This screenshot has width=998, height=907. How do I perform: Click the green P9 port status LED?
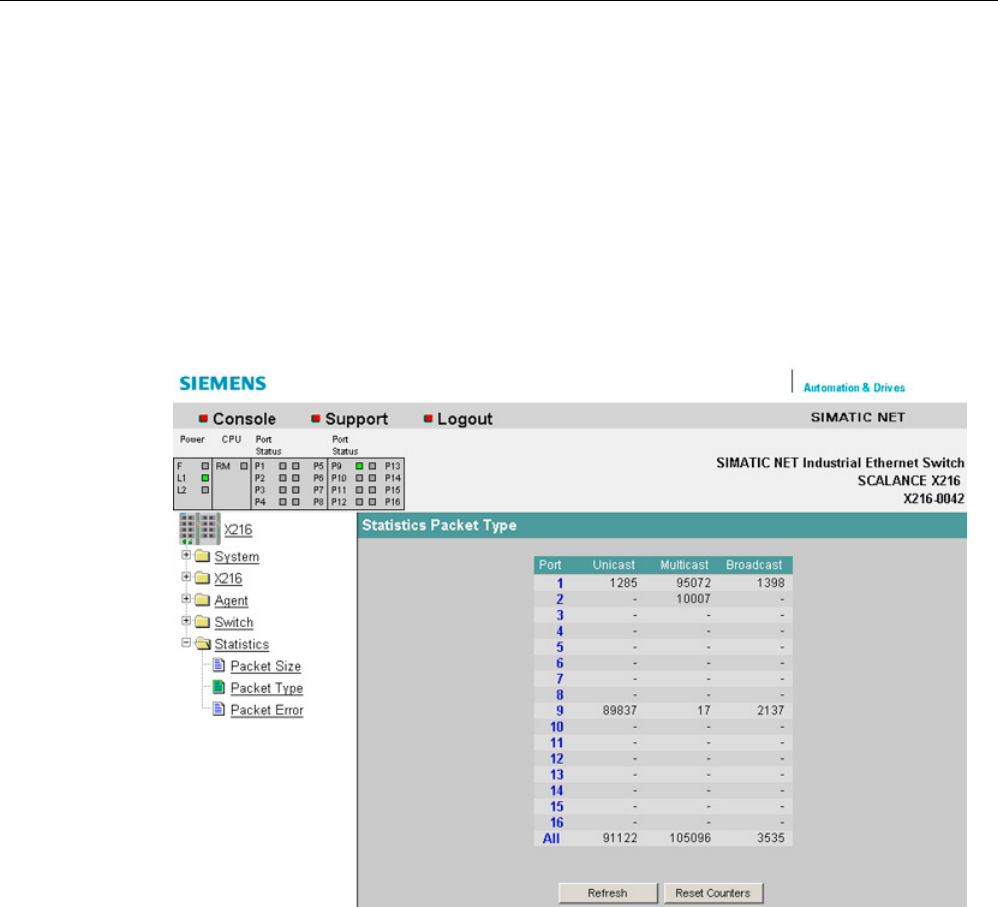360,466
